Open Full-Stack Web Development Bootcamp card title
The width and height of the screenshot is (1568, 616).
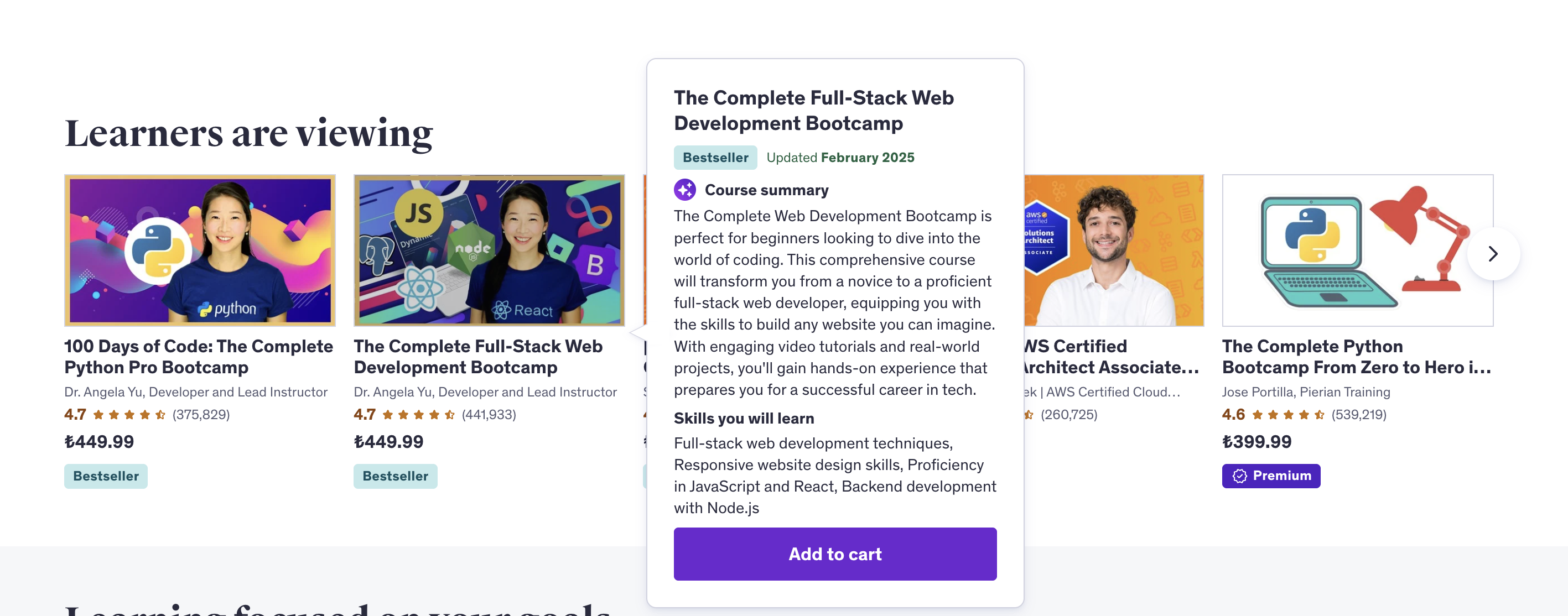point(478,356)
